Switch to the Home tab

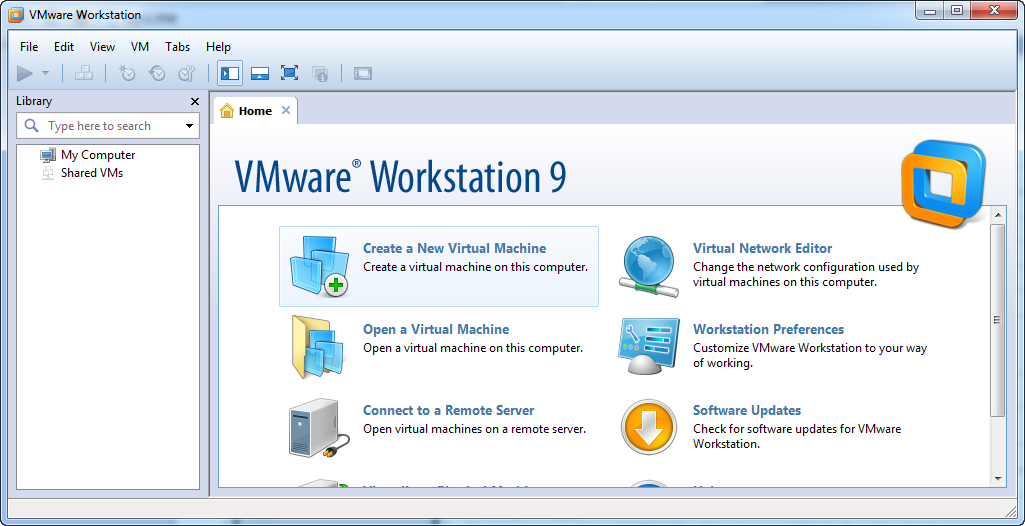click(256, 111)
